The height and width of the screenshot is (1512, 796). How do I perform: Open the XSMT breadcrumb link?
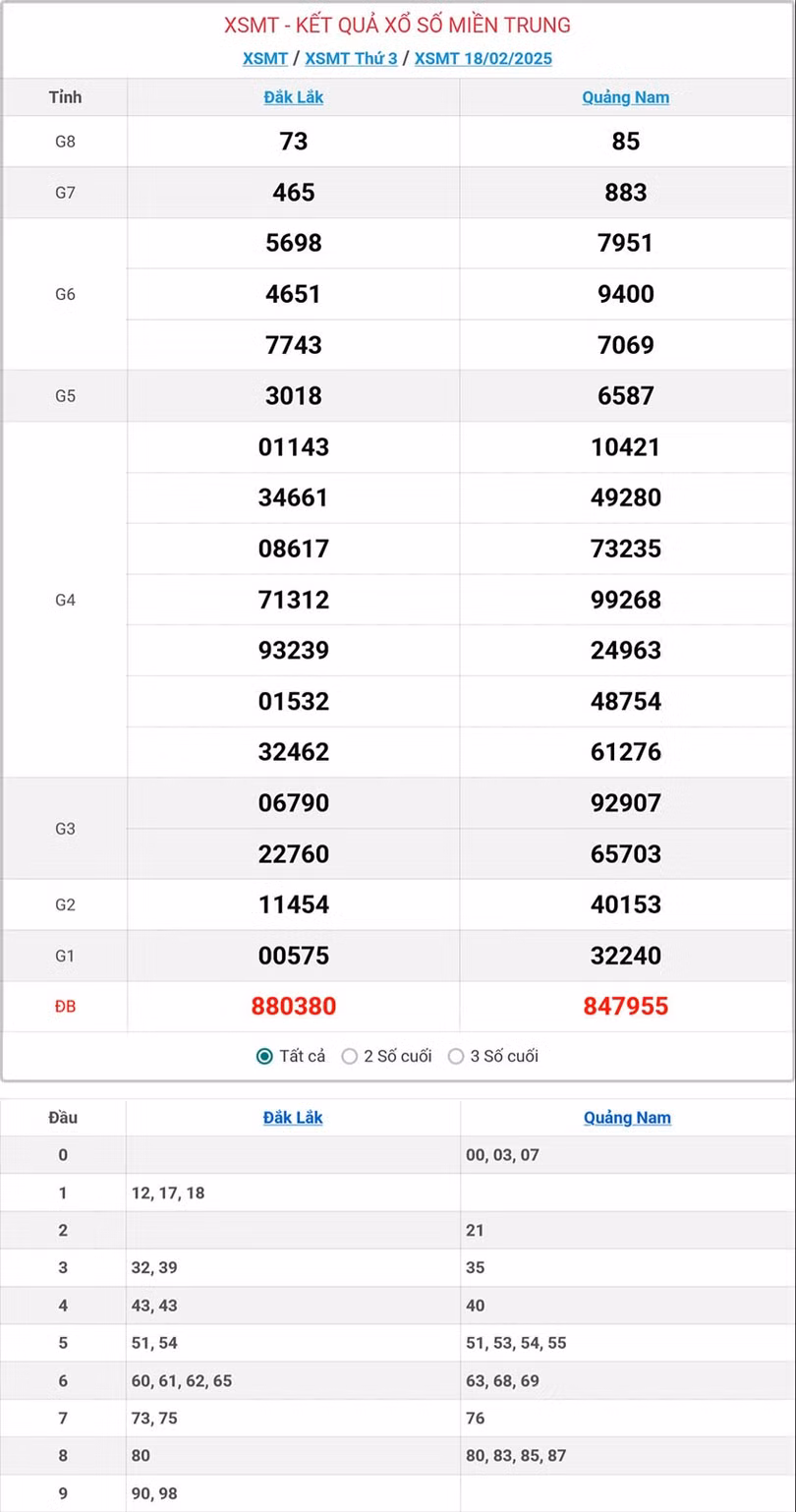(265, 58)
